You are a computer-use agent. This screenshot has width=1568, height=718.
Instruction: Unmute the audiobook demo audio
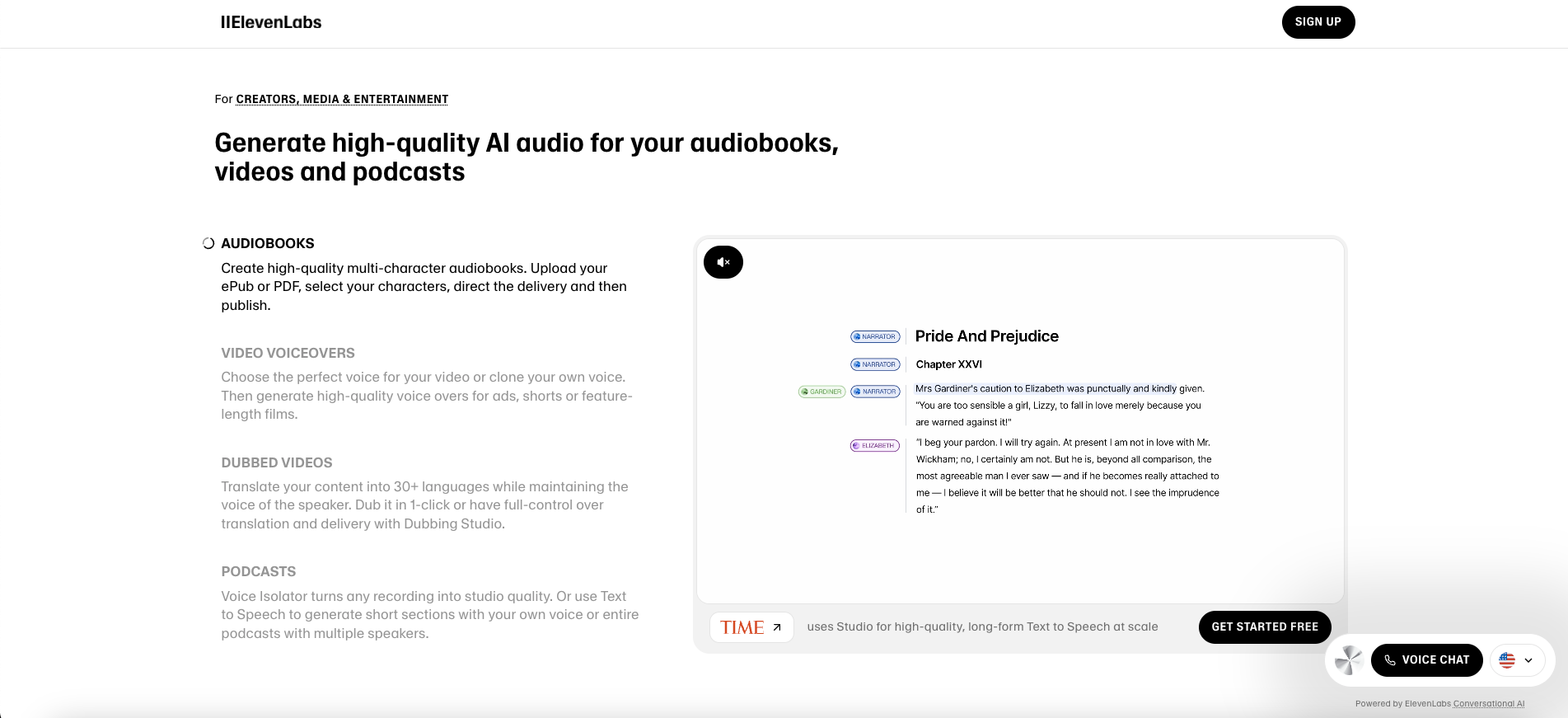point(723,262)
